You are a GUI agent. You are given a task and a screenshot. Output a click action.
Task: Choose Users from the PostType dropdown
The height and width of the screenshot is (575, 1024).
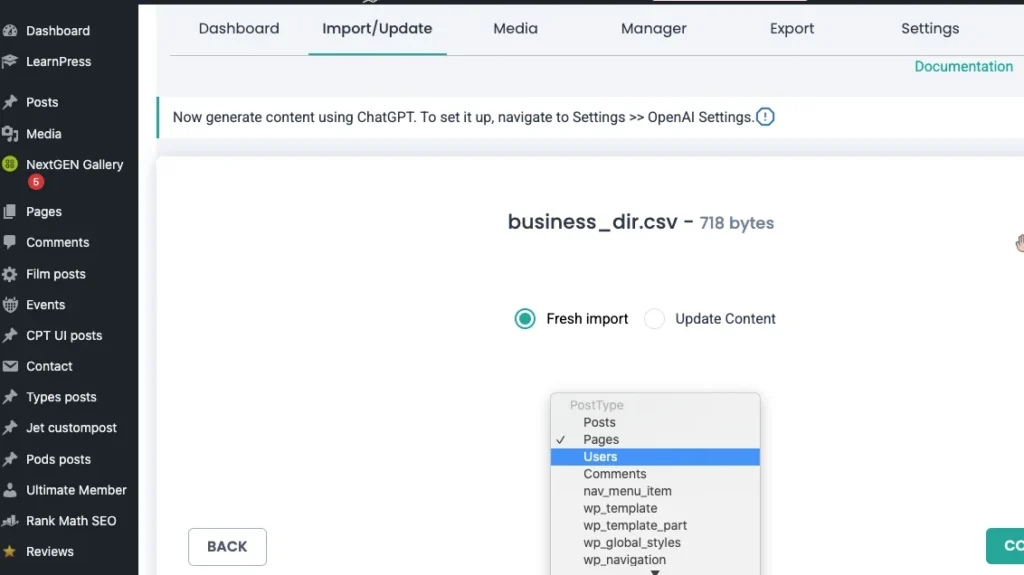tap(600, 457)
